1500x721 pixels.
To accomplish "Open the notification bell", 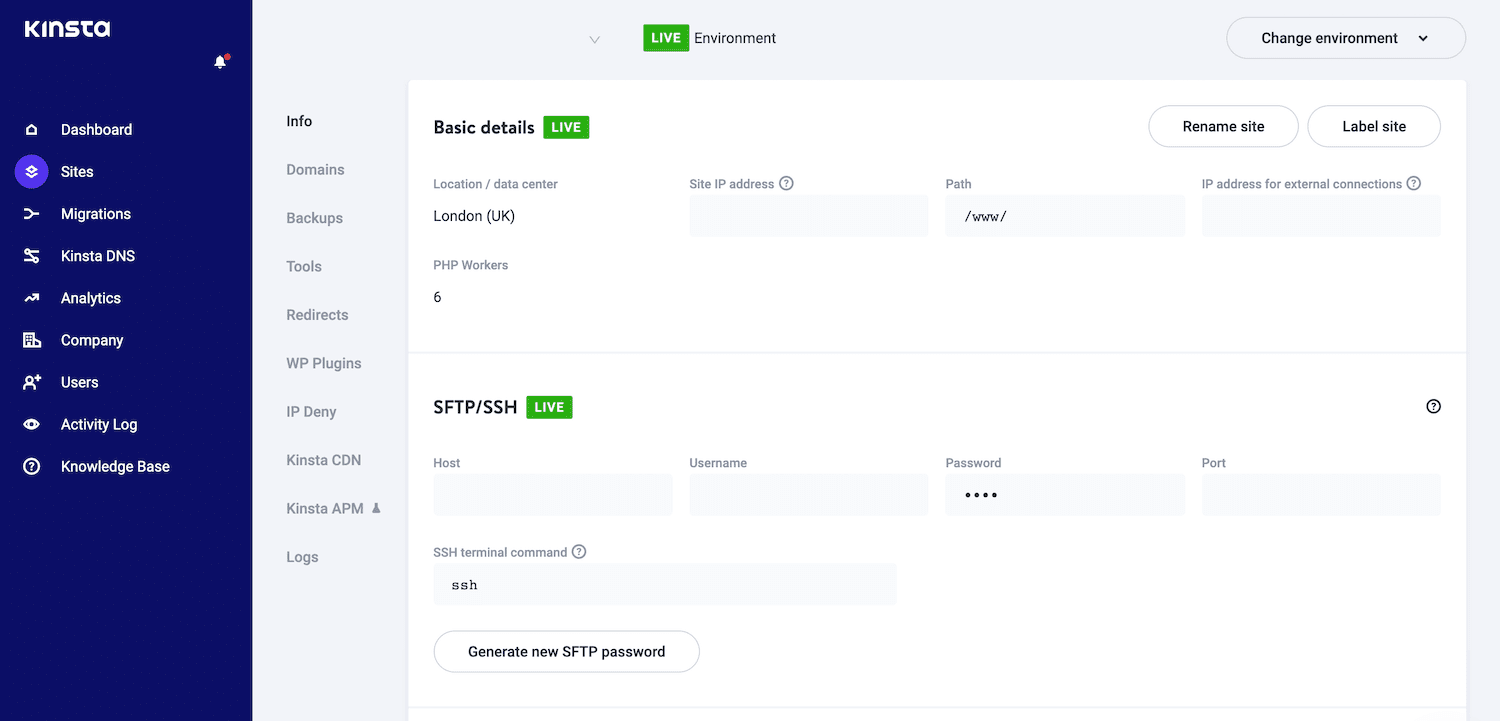I will (x=219, y=60).
